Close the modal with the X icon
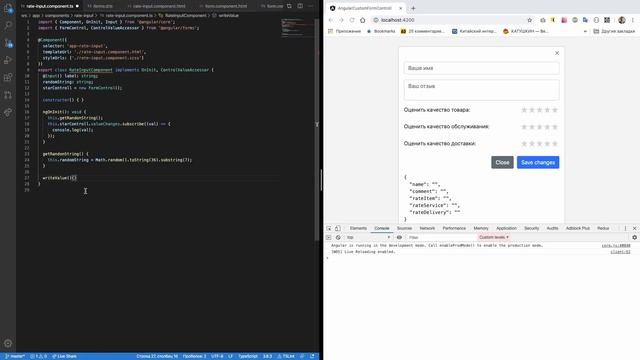 pyautogui.click(x=557, y=53)
